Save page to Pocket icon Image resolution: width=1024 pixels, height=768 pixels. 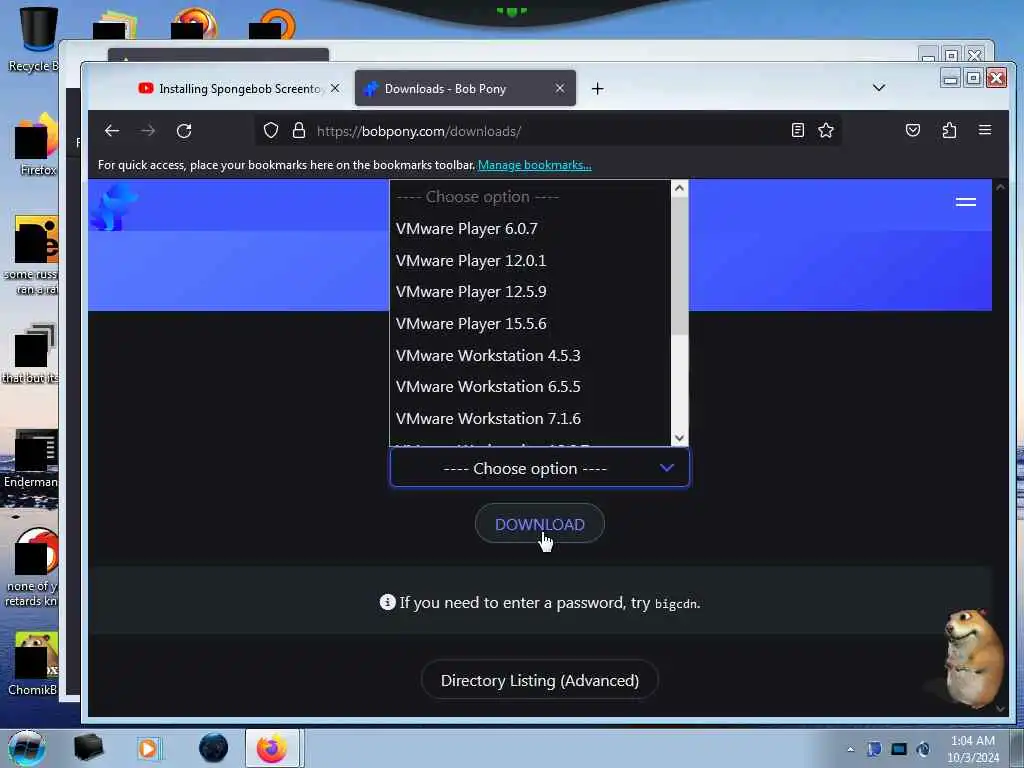pyautogui.click(x=913, y=131)
